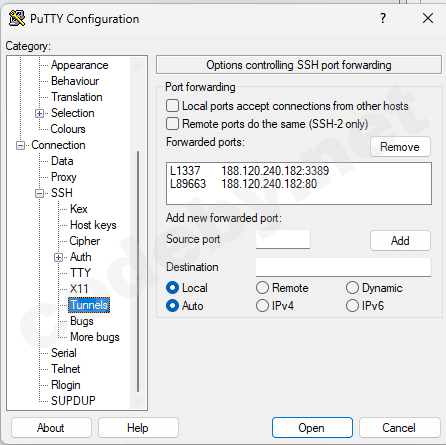Viewport: 446px width, 445px height.
Task: Open the TTY category
Action: coord(80,273)
